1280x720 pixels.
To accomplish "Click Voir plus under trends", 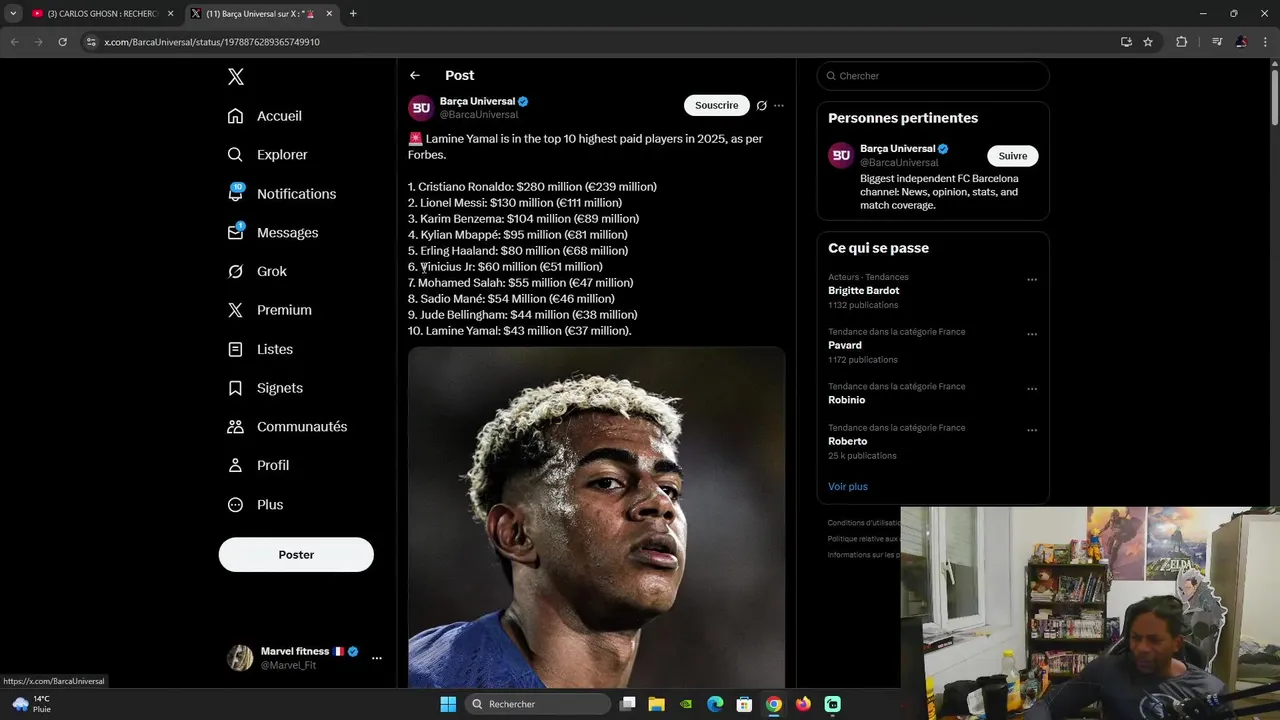I will [x=848, y=487].
